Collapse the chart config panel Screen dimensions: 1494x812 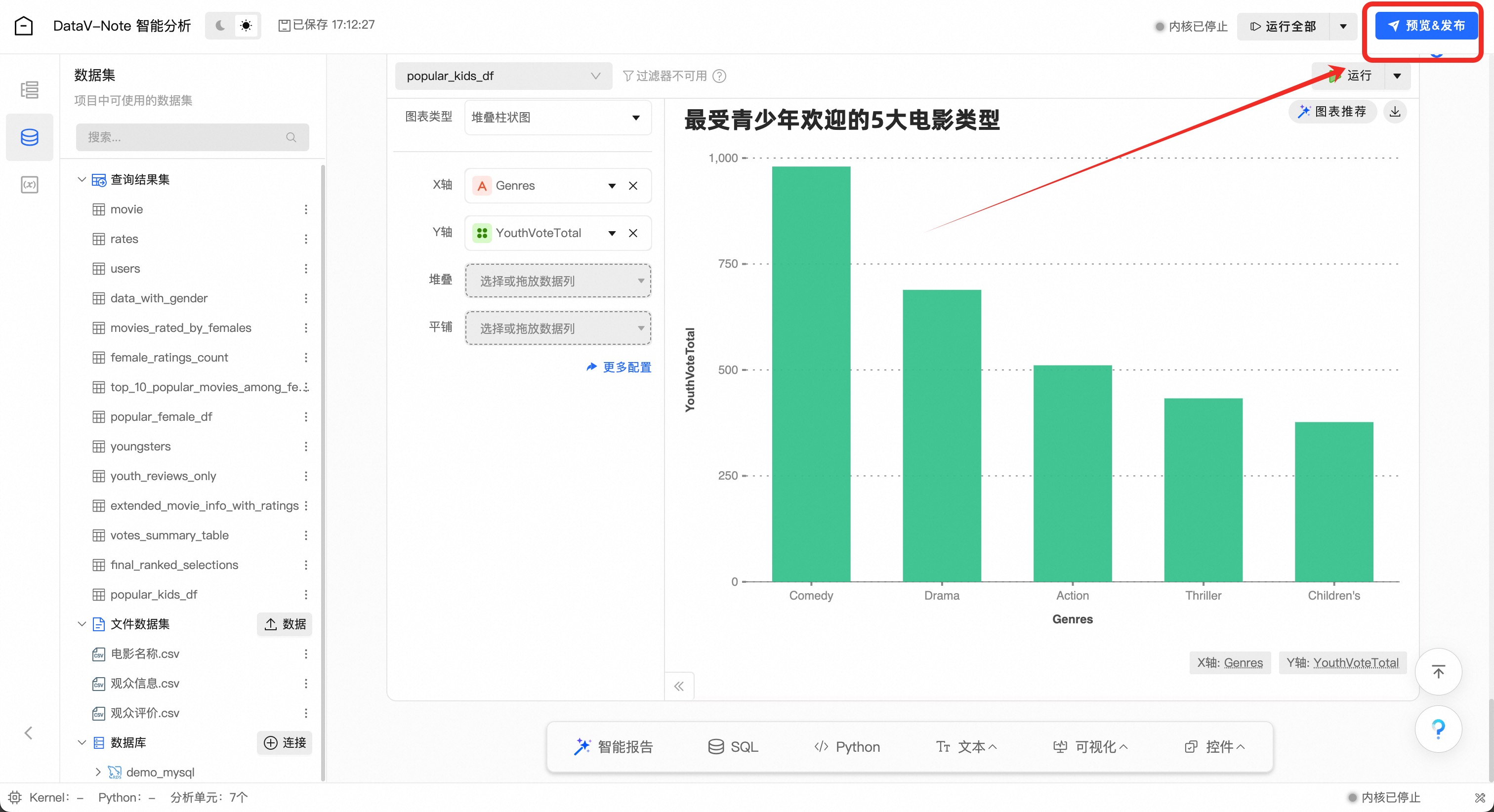679,687
